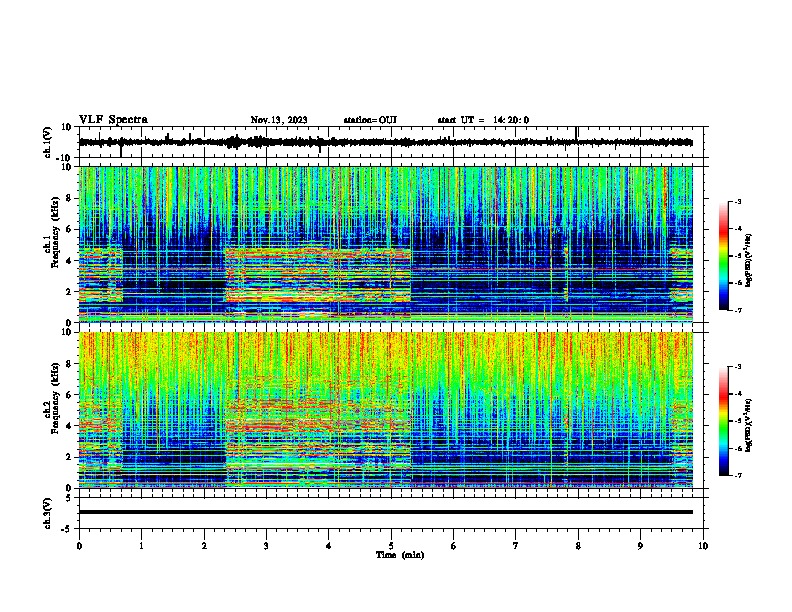The height and width of the screenshot is (612, 792).
Task: Click time axis tick label "9"
Action: tap(640, 546)
